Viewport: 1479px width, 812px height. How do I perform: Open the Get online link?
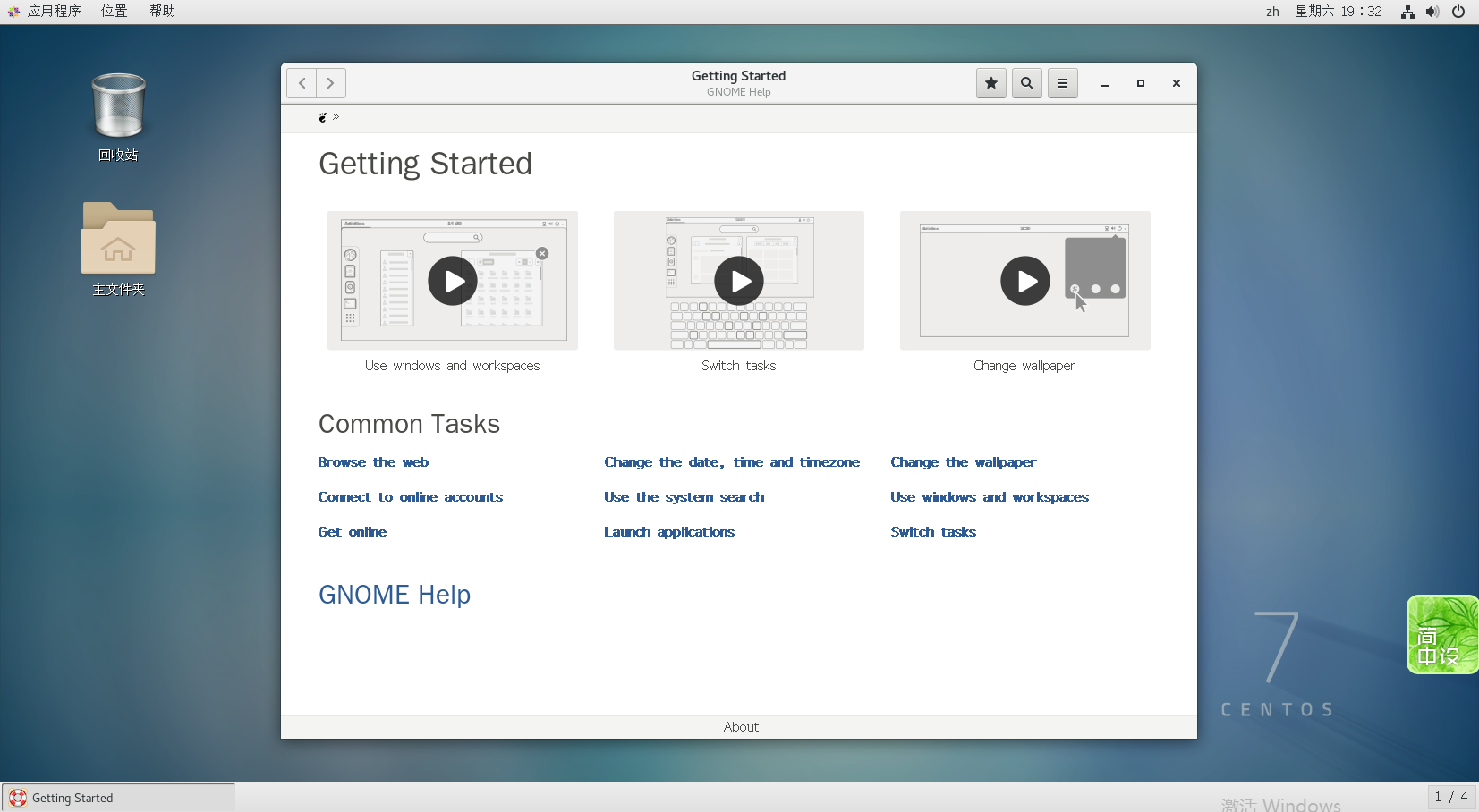click(x=353, y=532)
